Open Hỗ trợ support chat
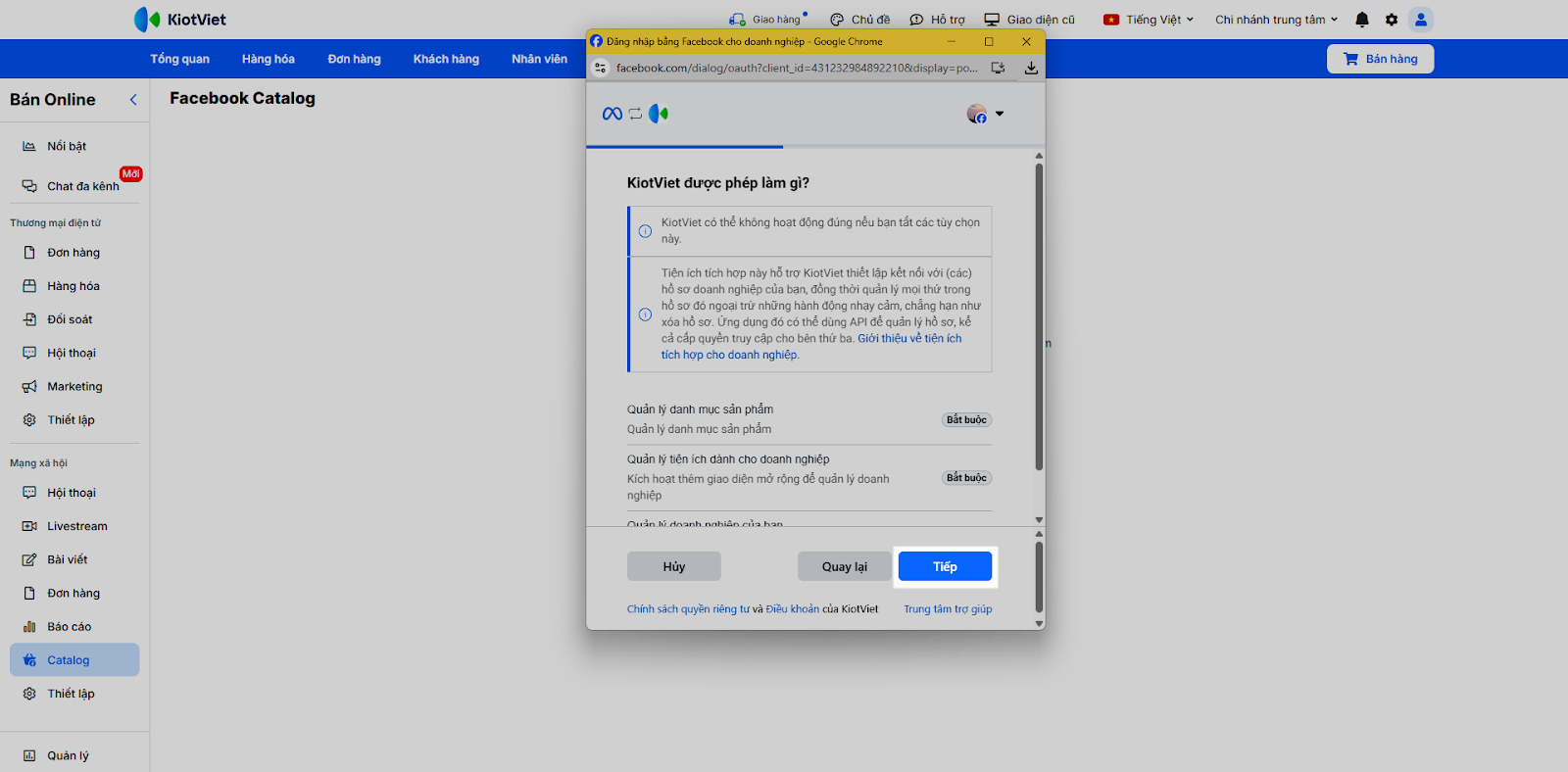 coord(937,20)
